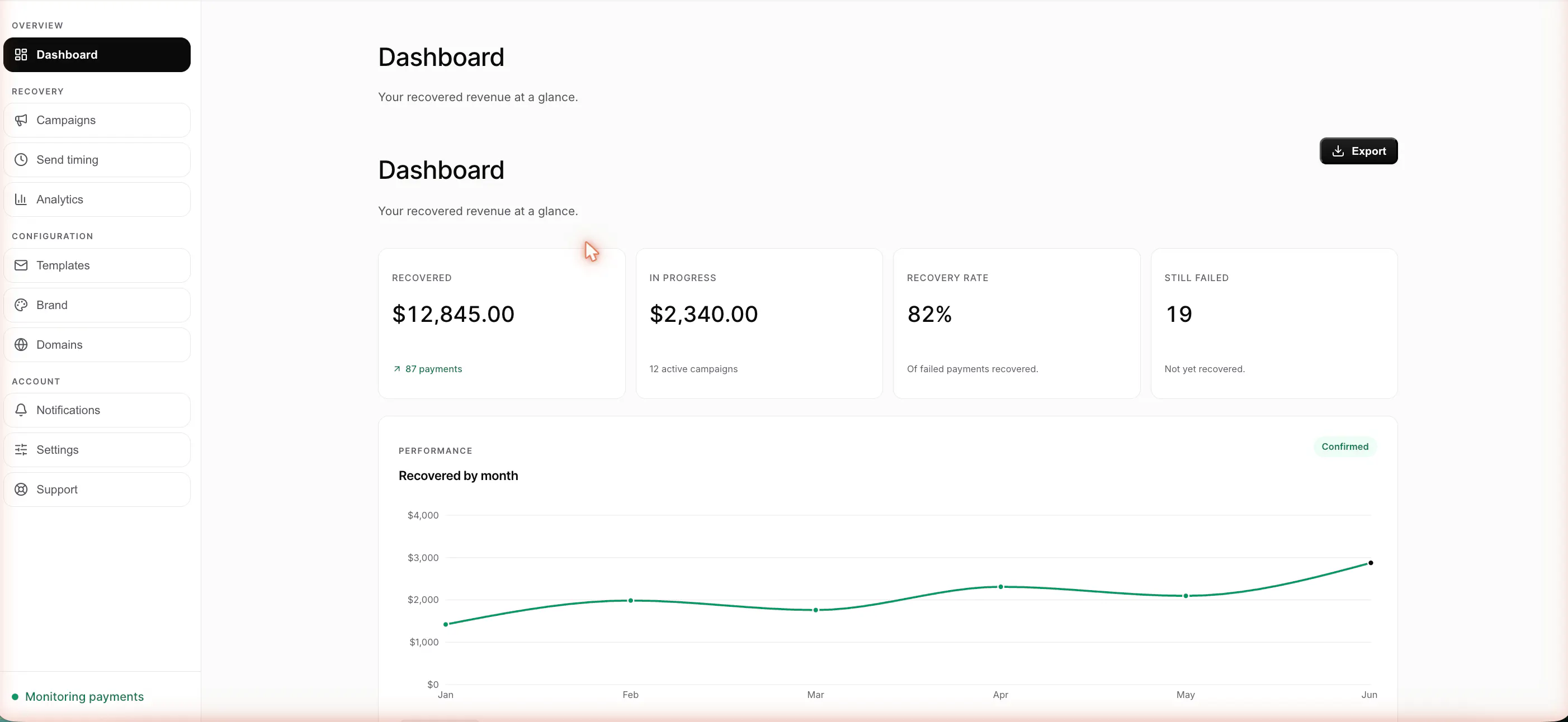Click the Confirmed badge on performance chart

coord(1345,446)
